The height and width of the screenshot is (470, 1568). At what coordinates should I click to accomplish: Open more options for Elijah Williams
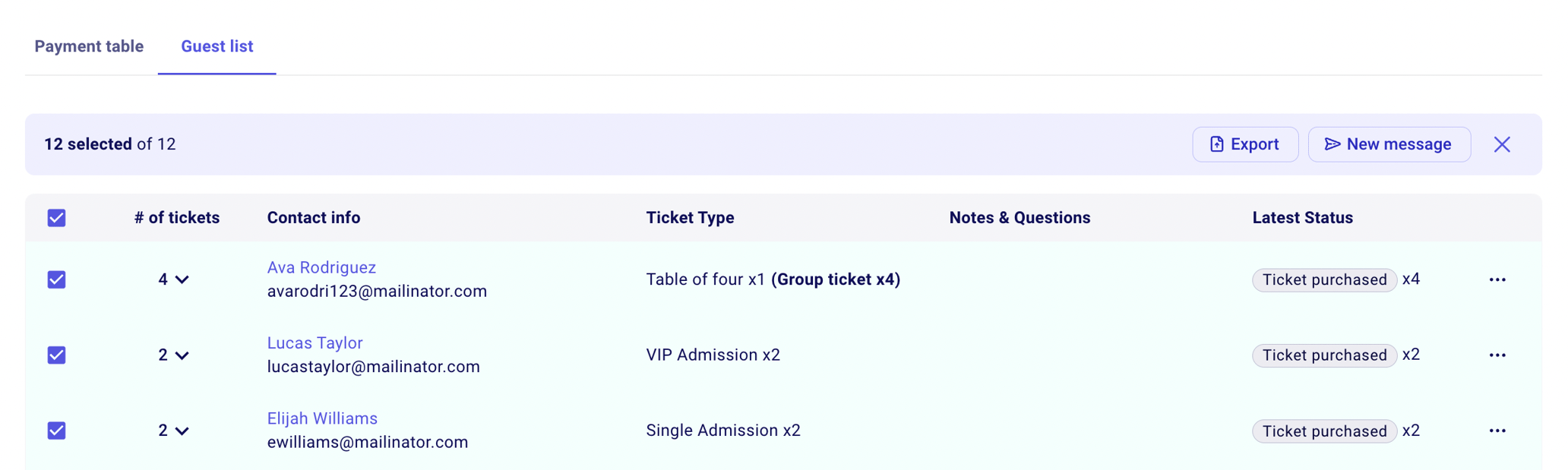tap(1497, 431)
